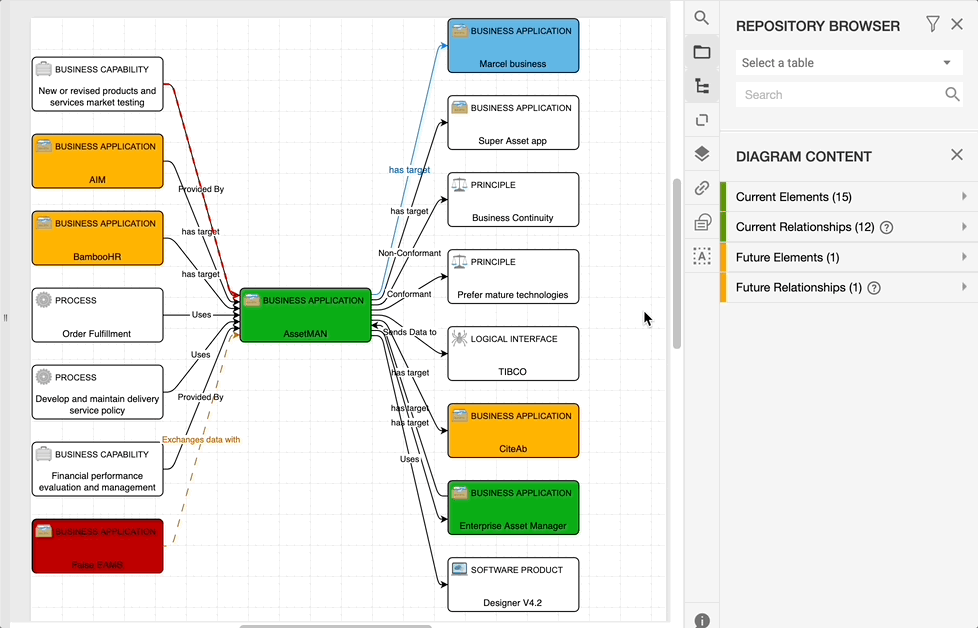This screenshot has height=628, width=978.
Task: Click the horizontal scrollbar under the diagram
Action: tap(336, 626)
